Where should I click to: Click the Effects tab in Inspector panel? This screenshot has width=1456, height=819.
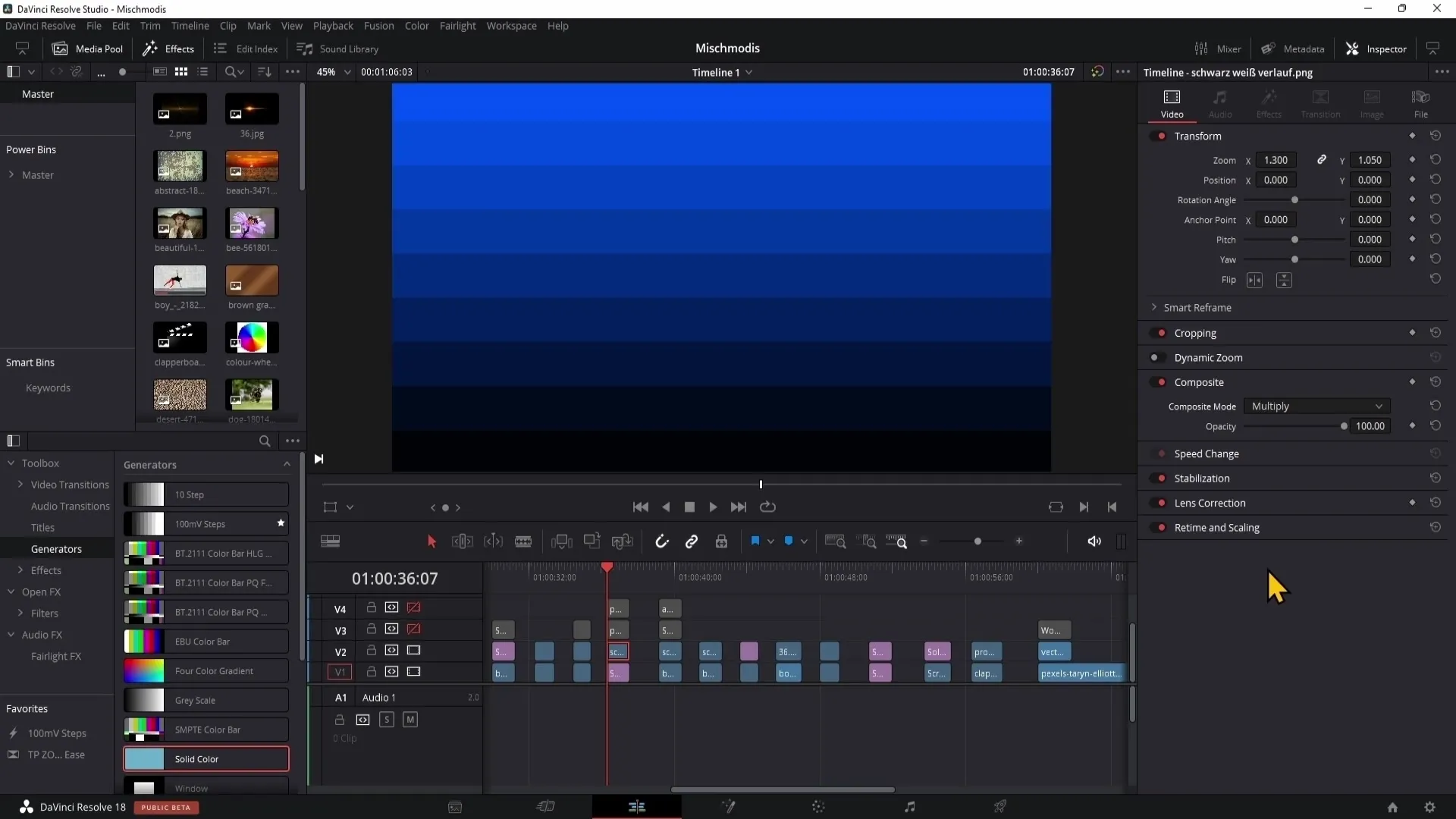pos(1270,103)
